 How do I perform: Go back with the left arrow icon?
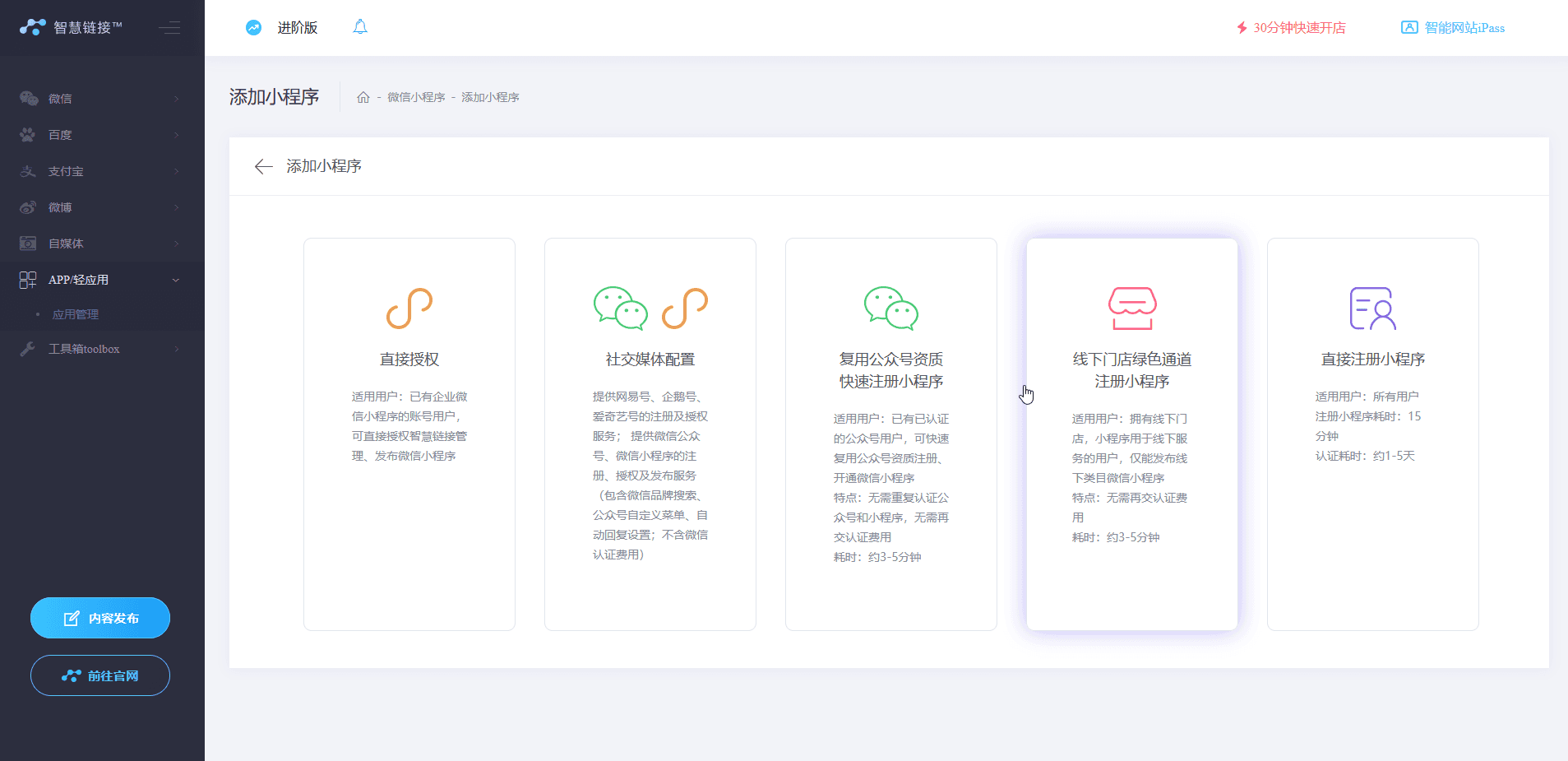pyautogui.click(x=263, y=167)
